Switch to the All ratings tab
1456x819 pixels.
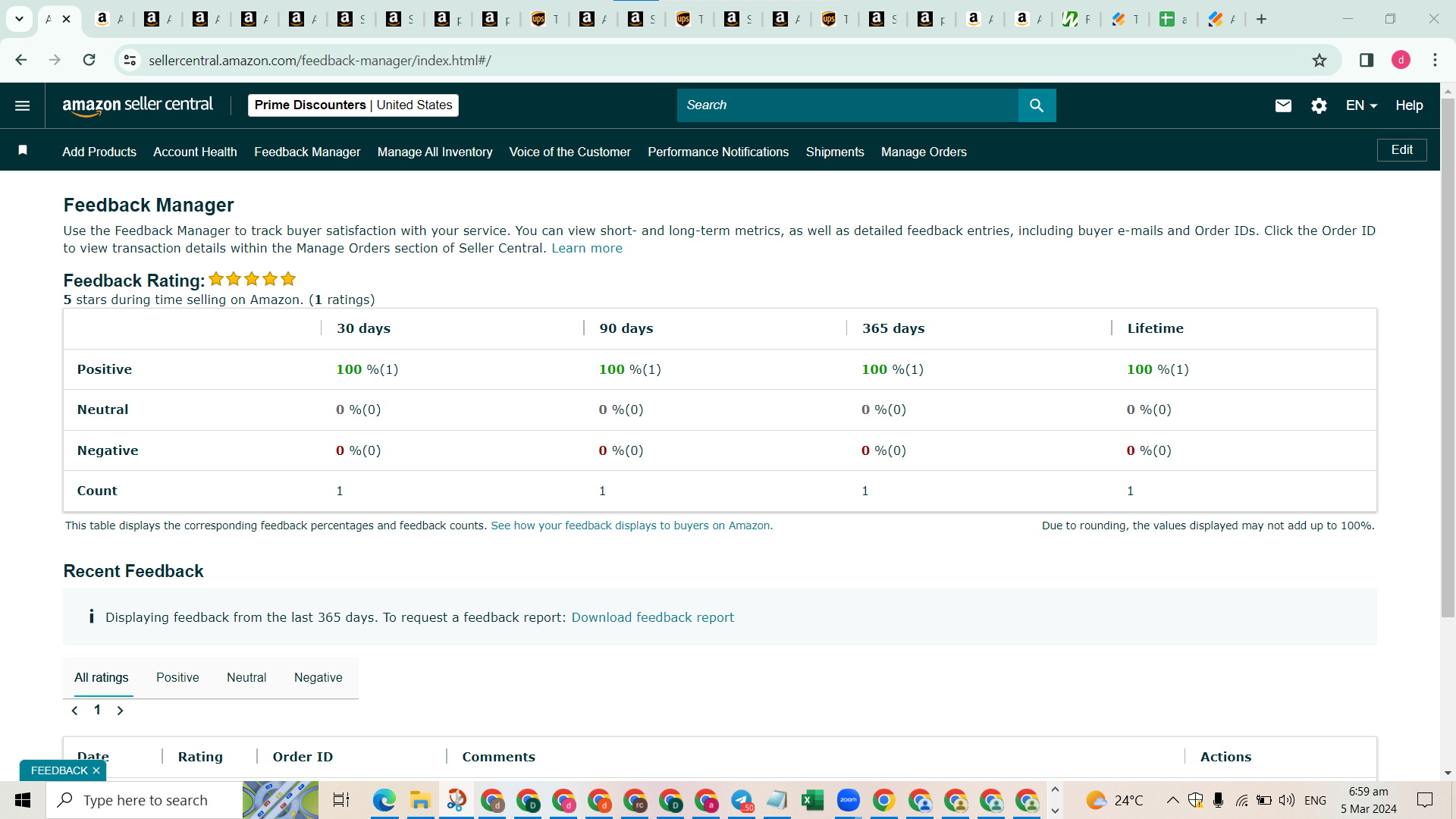coord(102,677)
